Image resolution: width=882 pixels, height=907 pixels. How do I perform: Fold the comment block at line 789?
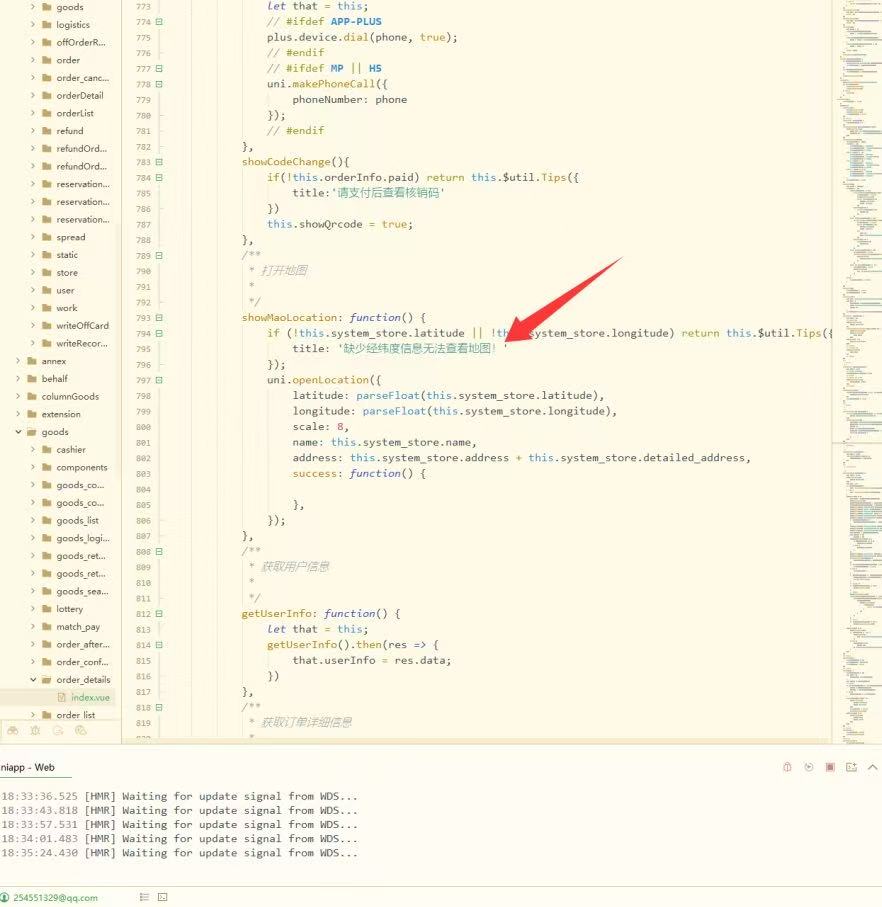pyautogui.click(x=159, y=256)
